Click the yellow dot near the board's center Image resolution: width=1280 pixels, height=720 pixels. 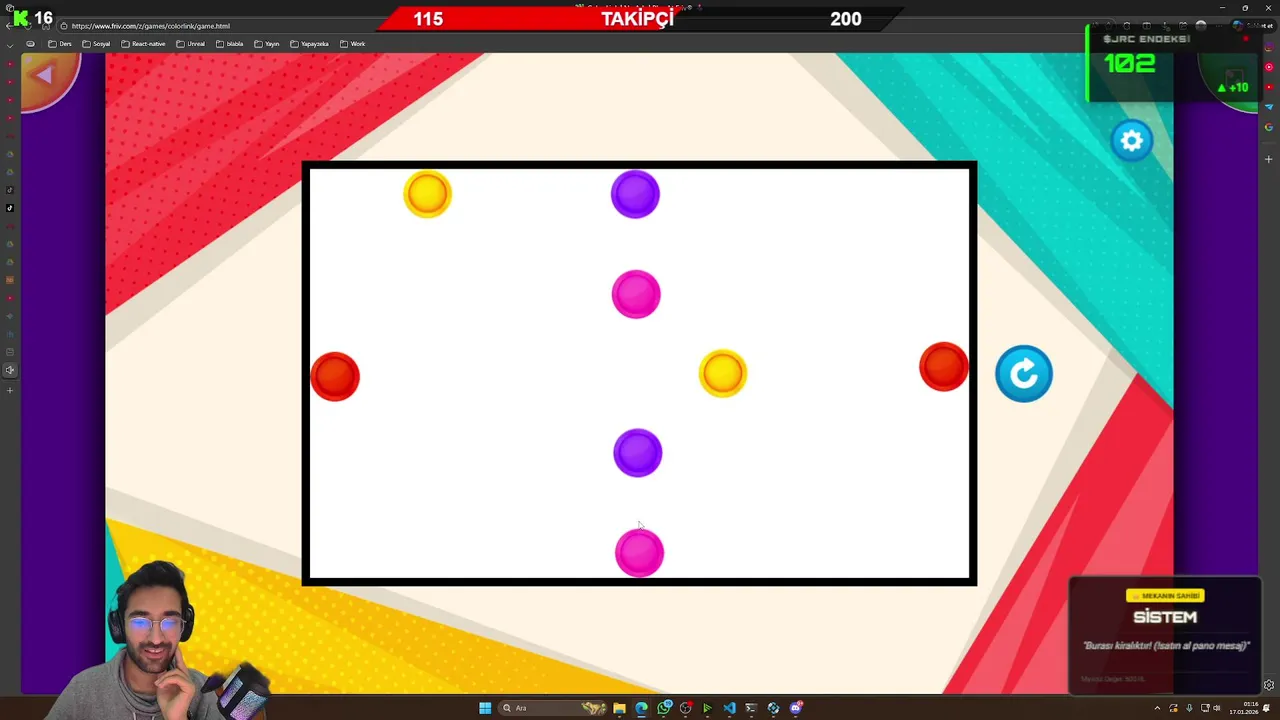[x=722, y=373]
